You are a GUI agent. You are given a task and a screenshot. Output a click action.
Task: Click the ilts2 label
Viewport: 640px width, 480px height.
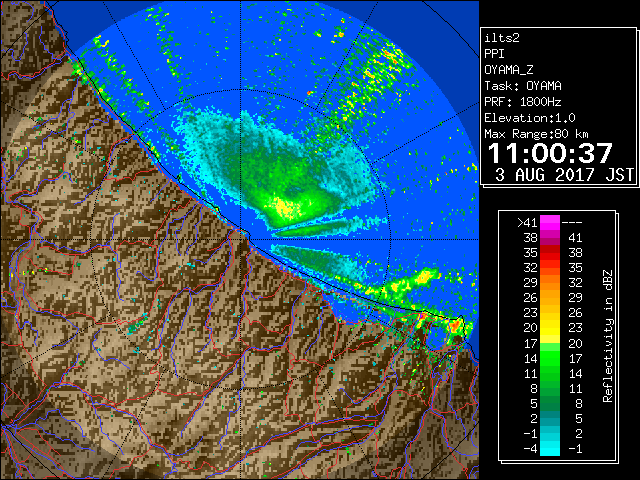click(502, 38)
